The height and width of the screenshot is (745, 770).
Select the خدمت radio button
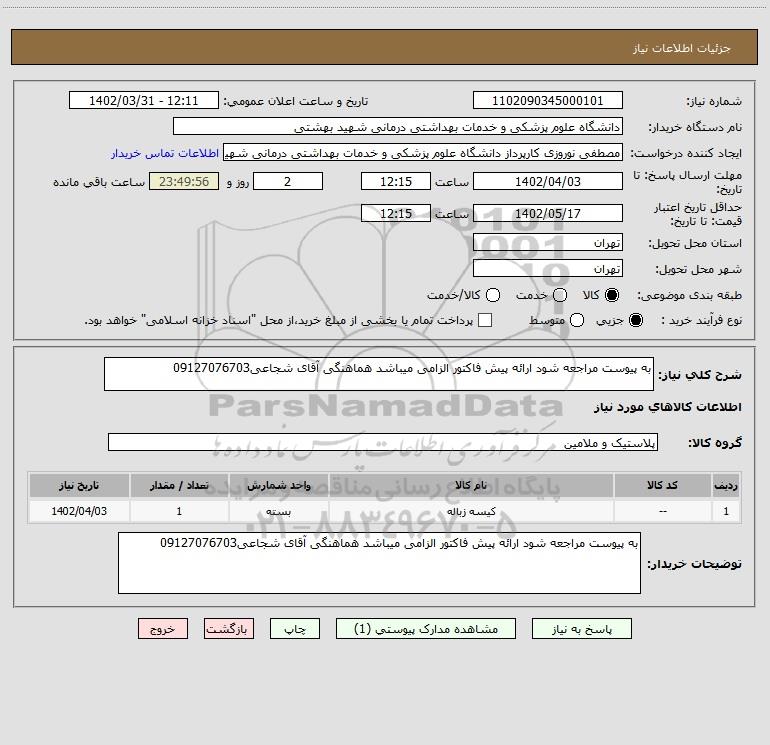coord(560,295)
